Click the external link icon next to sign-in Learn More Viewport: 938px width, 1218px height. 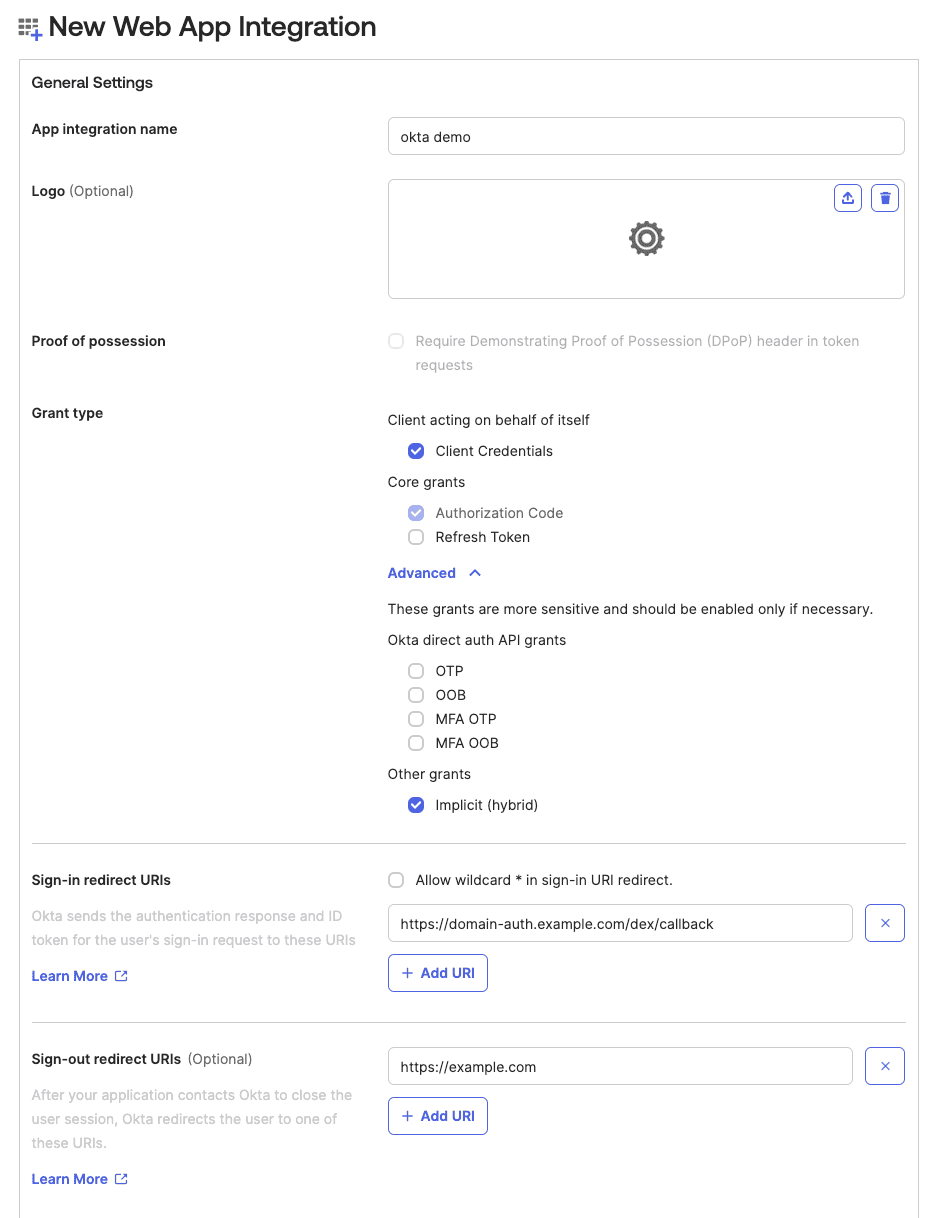tap(120, 975)
